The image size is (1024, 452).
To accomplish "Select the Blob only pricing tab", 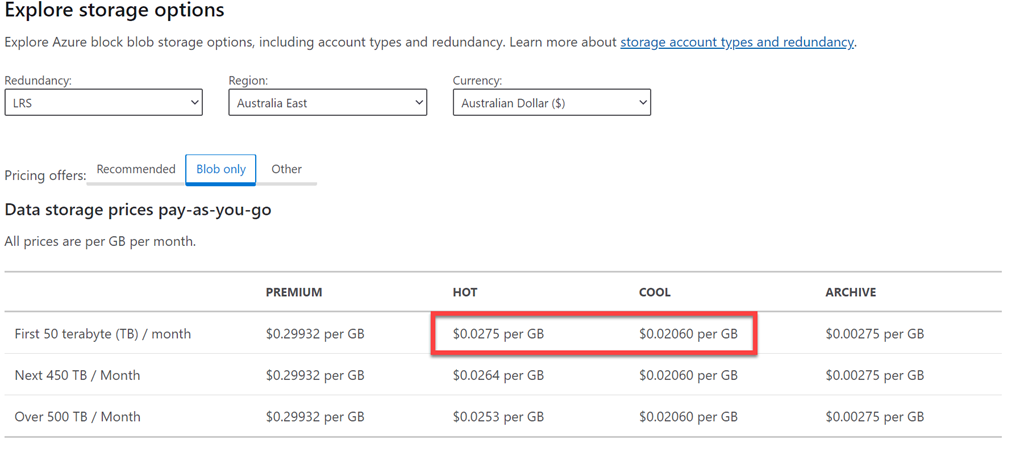I will [x=221, y=170].
